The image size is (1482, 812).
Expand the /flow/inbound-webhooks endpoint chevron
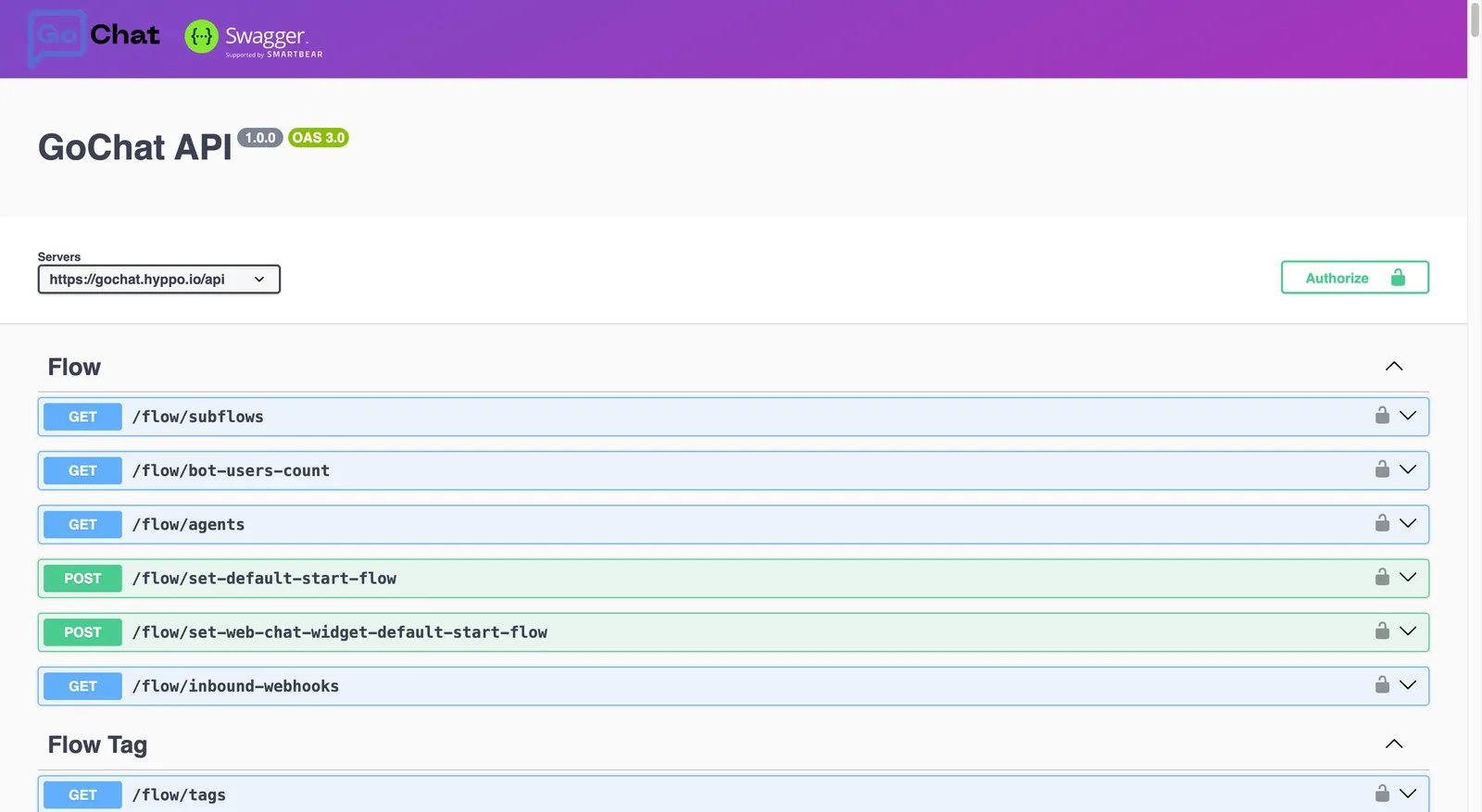click(x=1408, y=684)
